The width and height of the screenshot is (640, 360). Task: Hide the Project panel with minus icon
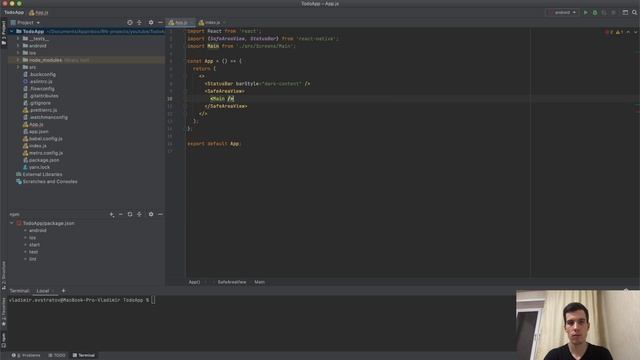160,22
